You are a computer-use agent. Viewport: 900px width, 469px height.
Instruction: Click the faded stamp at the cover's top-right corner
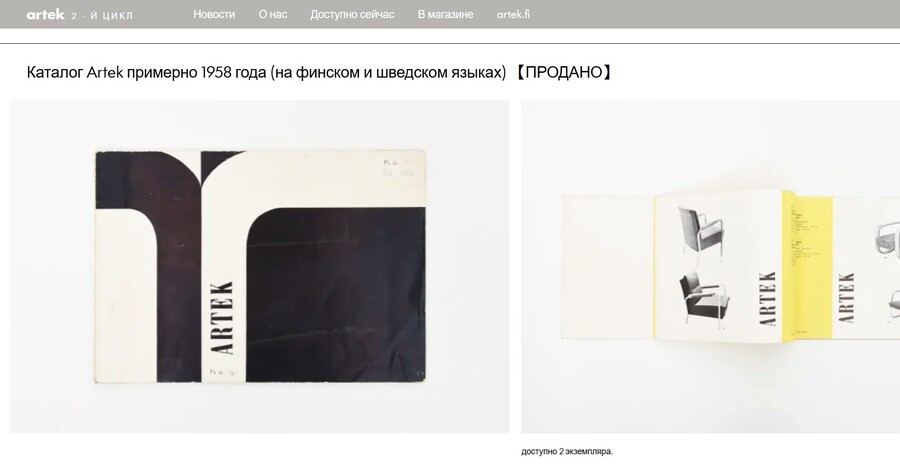pos(399,168)
